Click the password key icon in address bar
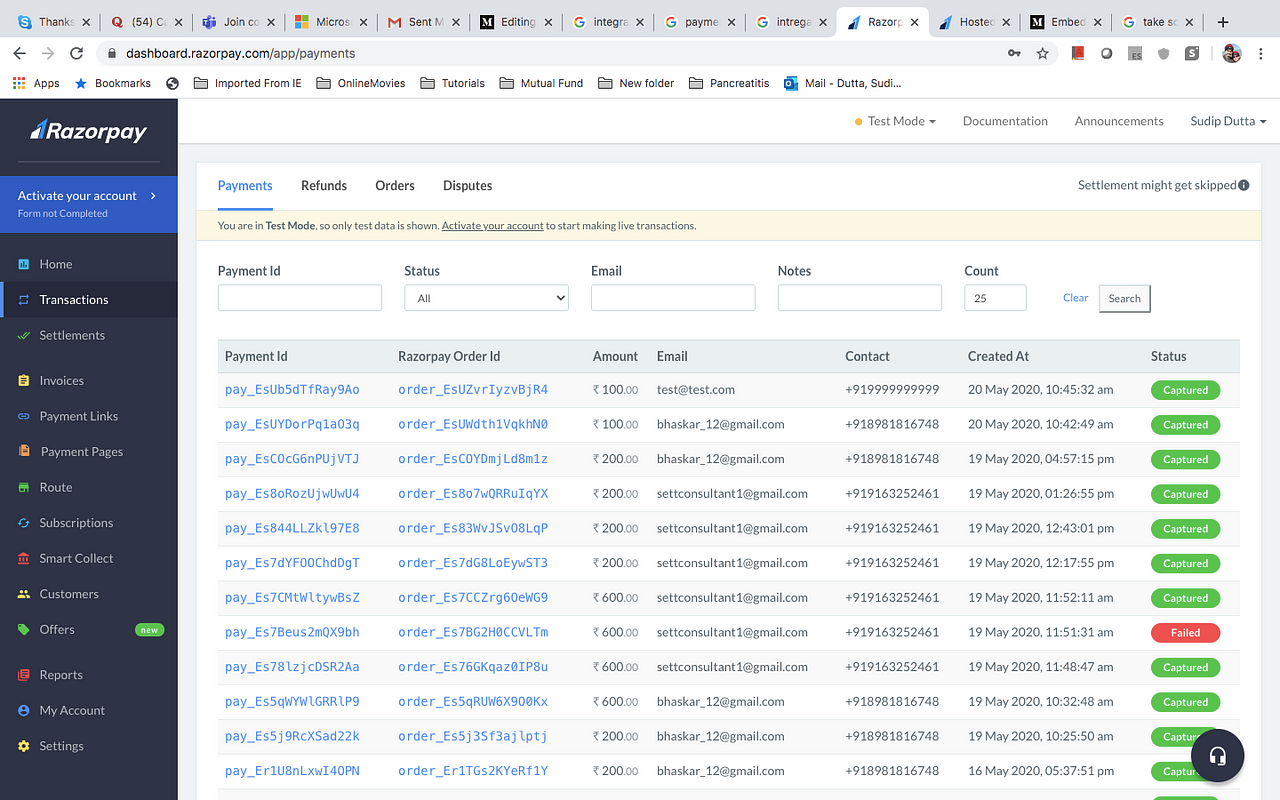 tap(1014, 53)
